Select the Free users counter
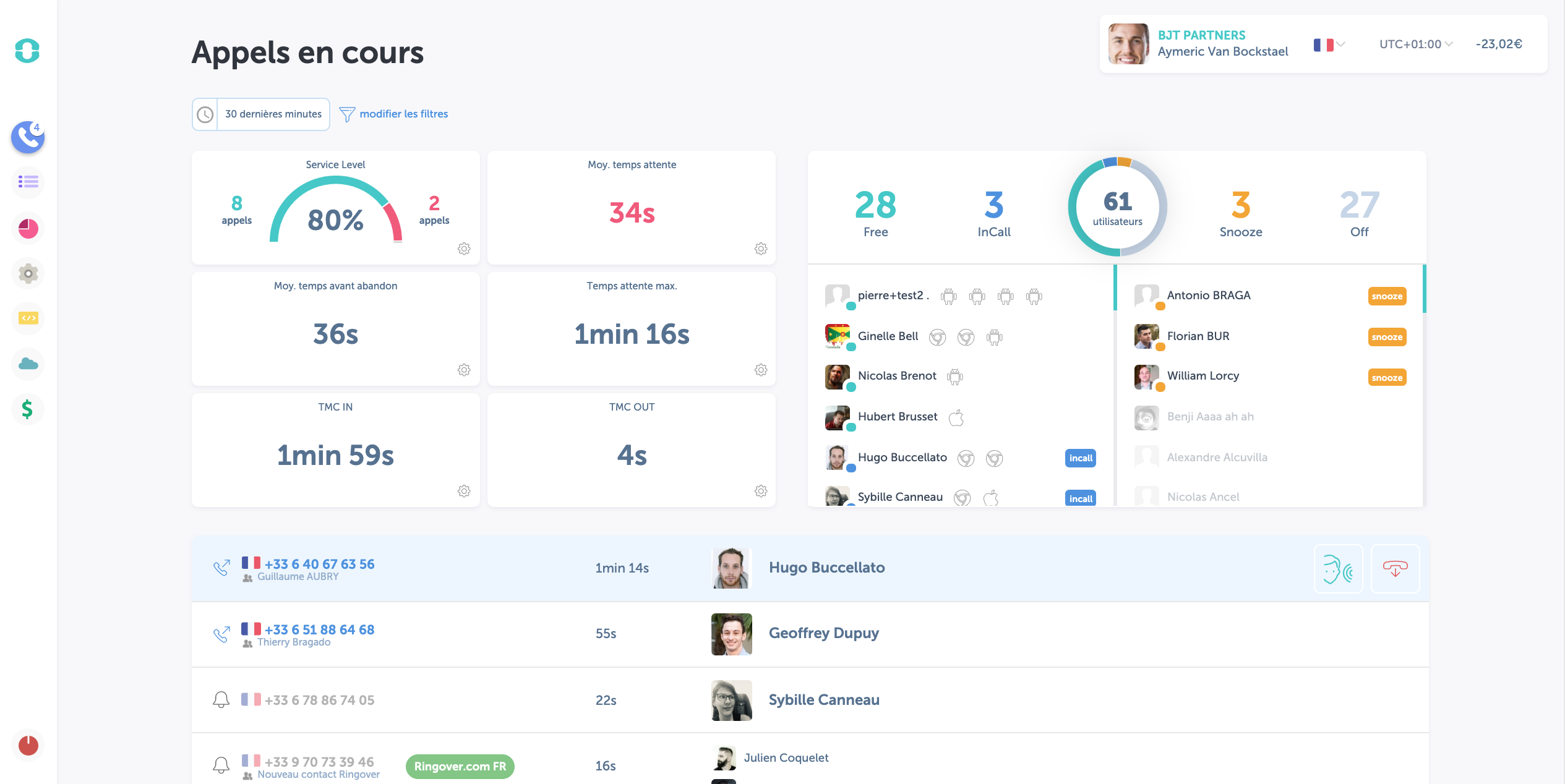The height and width of the screenshot is (784, 1565). (x=875, y=213)
